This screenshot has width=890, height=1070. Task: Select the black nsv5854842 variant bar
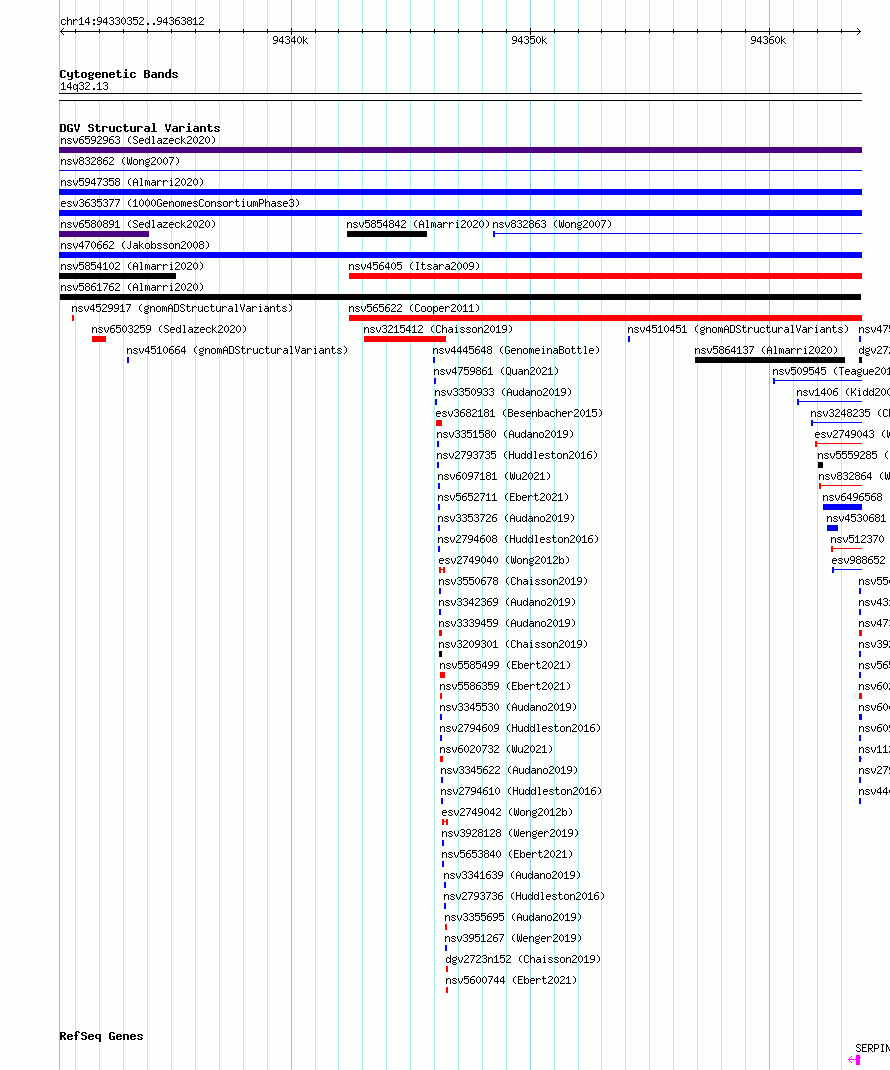387,234
